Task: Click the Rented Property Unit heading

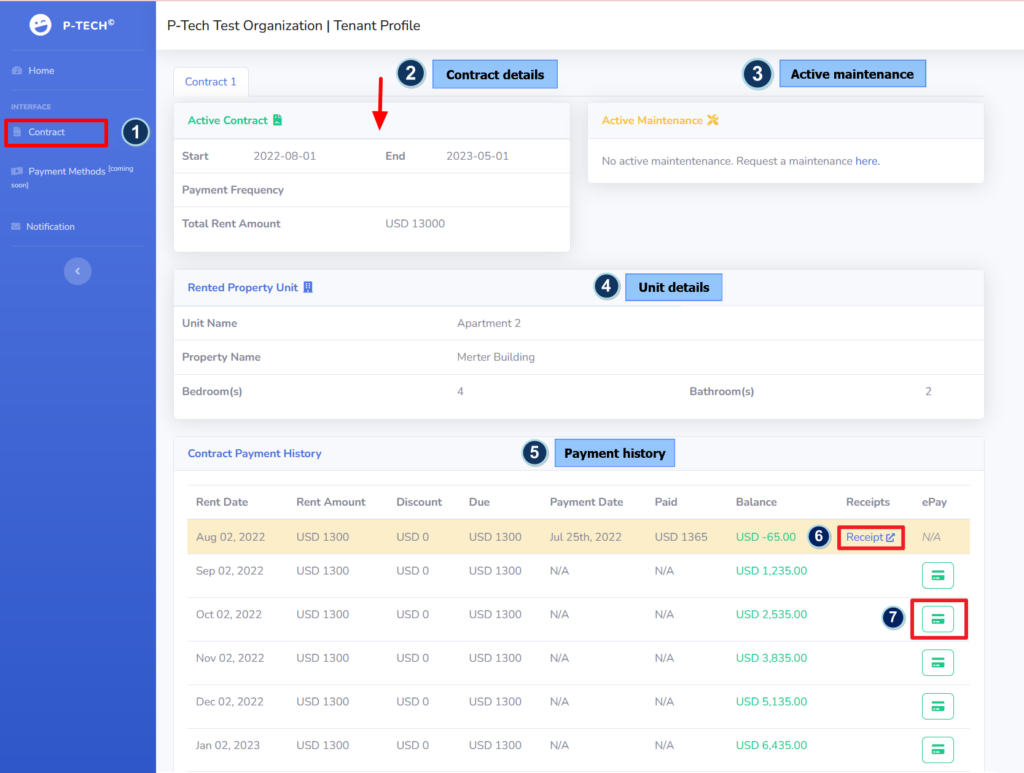Action: pyautogui.click(x=242, y=287)
